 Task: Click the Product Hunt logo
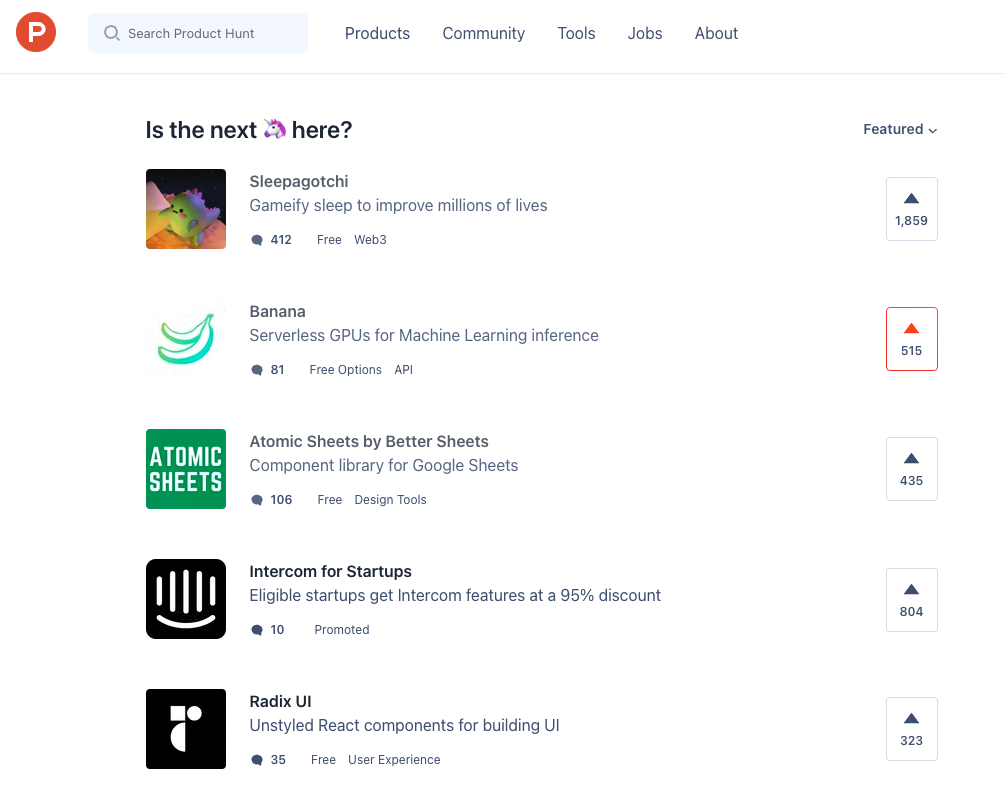point(36,33)
